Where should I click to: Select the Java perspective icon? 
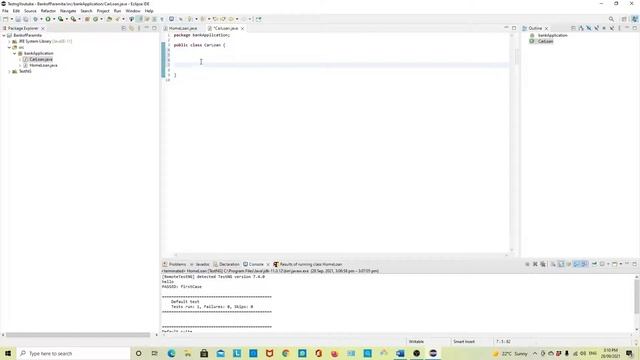click(x=635, y=19)
